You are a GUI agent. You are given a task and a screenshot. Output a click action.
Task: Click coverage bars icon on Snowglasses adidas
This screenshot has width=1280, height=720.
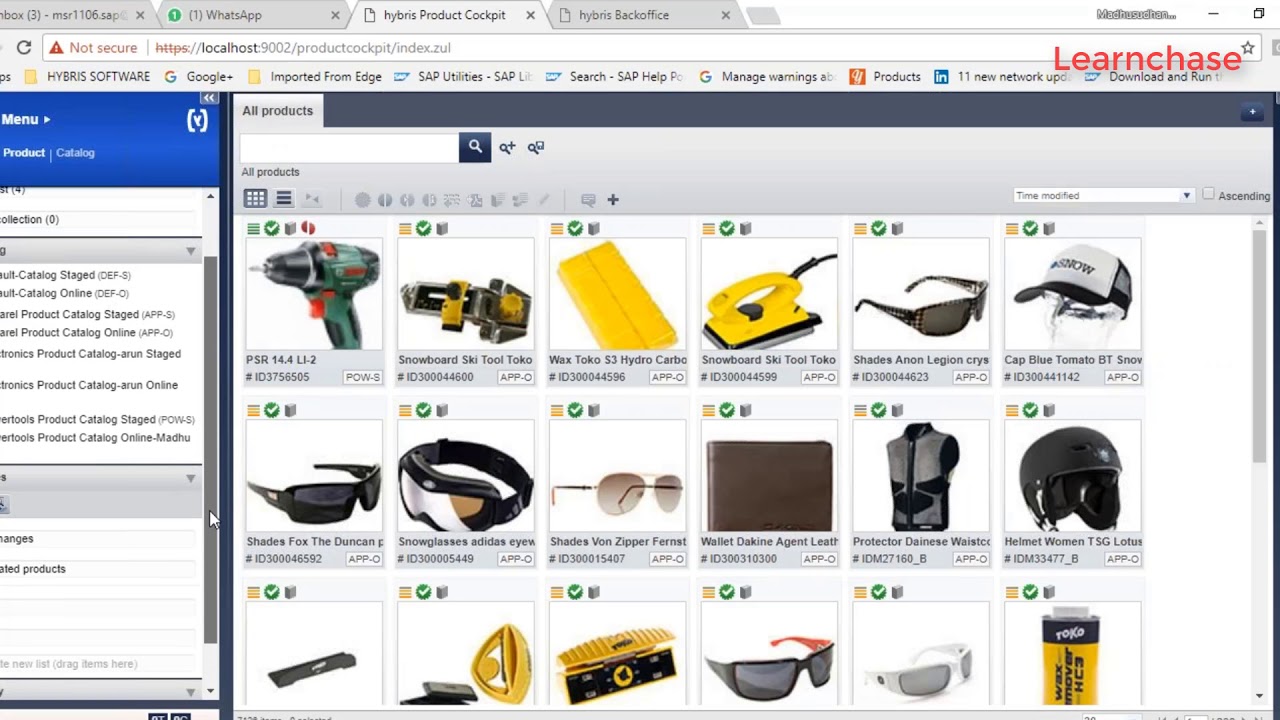(405, 410)
